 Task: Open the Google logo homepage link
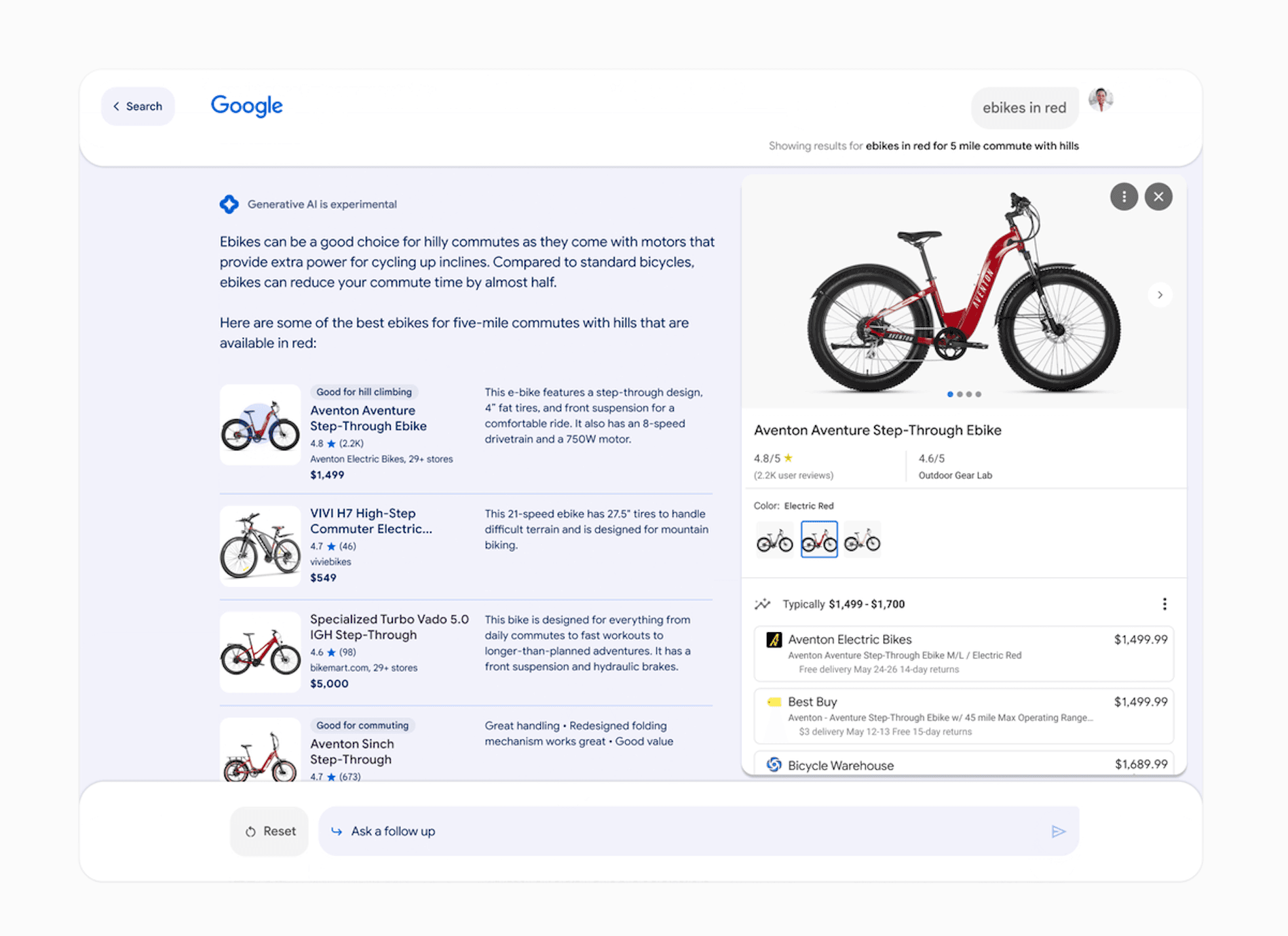tap(247, 105)
